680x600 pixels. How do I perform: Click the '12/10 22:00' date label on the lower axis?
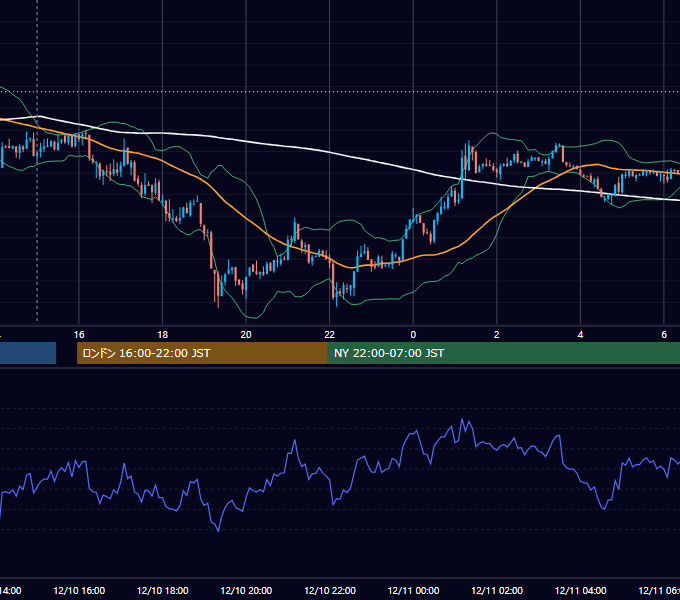(x=330, y=590)
